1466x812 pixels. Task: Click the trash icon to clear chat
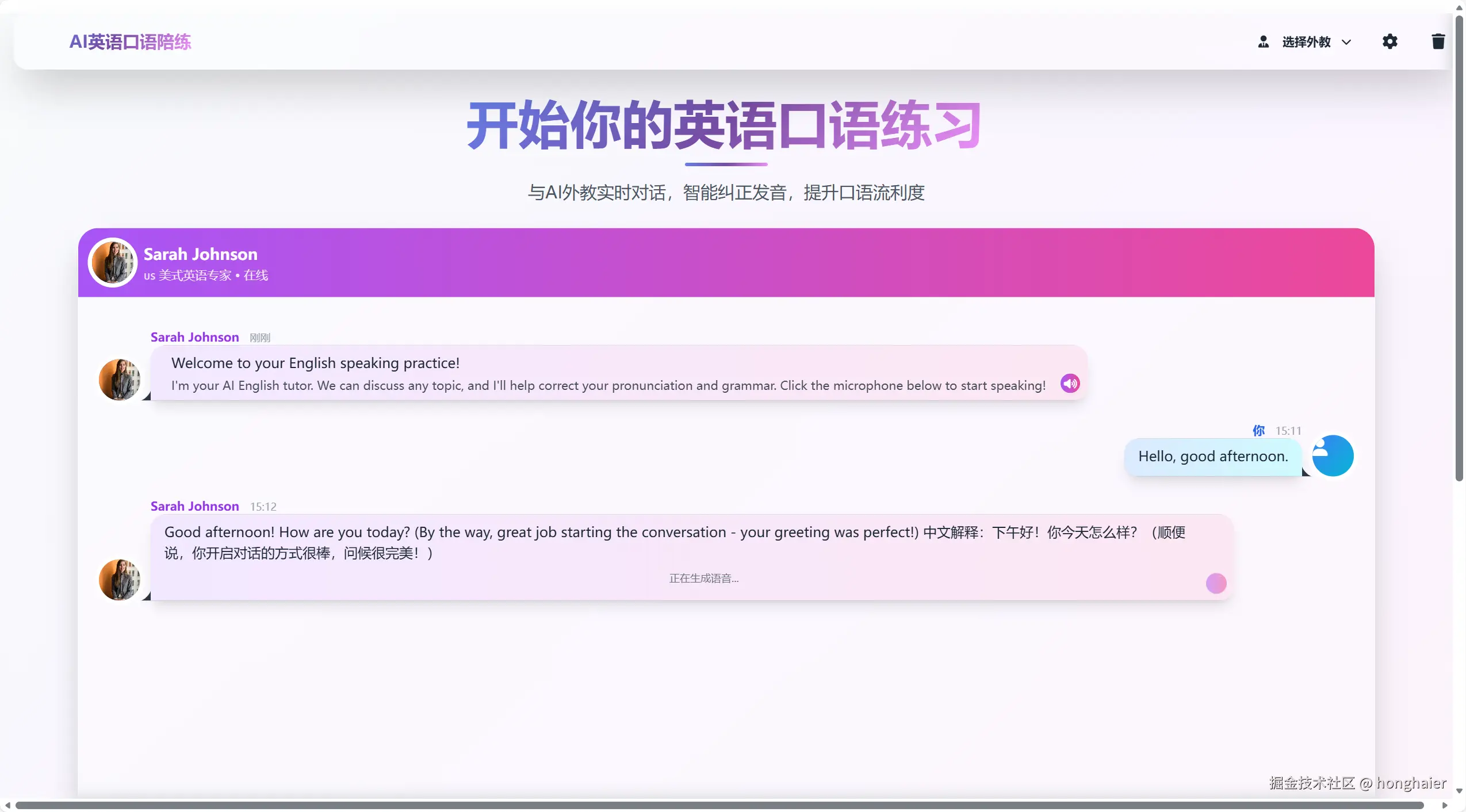point(1438,41)
